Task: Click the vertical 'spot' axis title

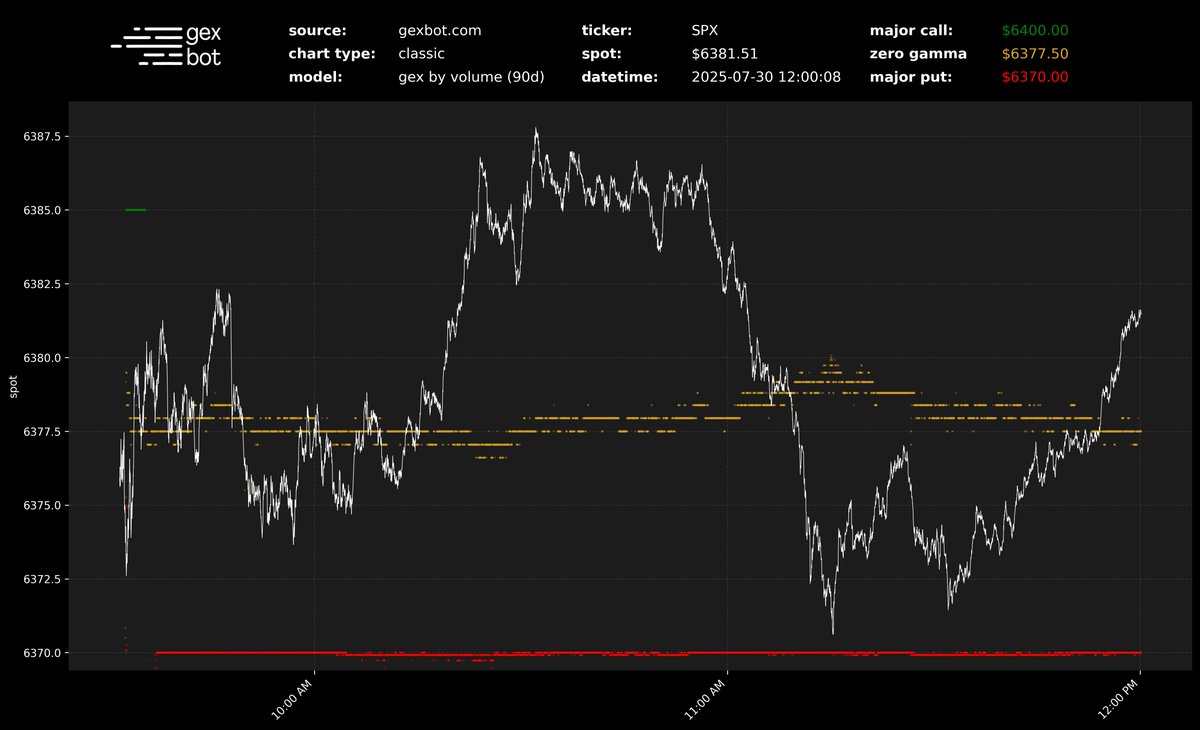Action: [14, 386]
